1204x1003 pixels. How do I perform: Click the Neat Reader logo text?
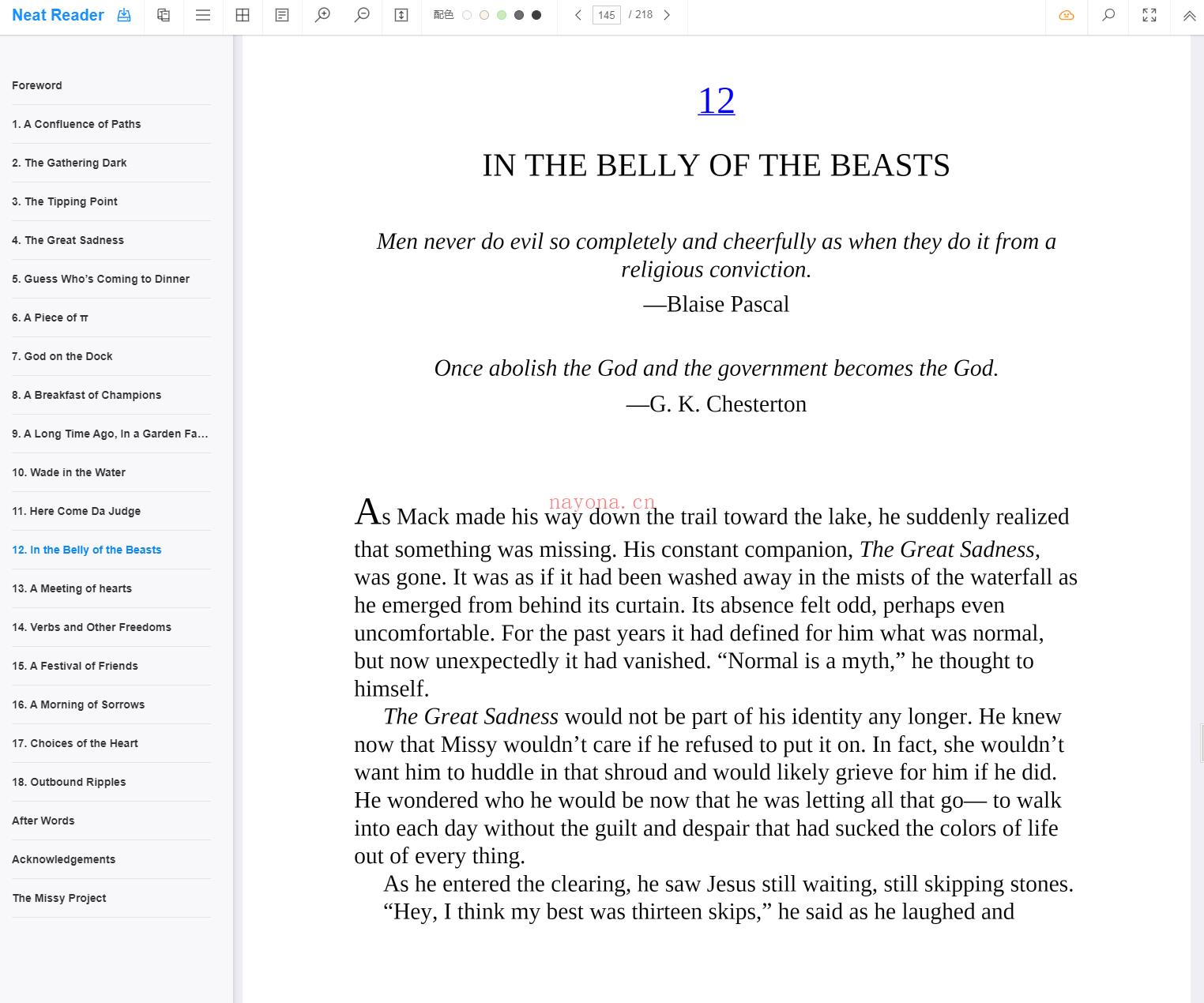tap(58, 15)
